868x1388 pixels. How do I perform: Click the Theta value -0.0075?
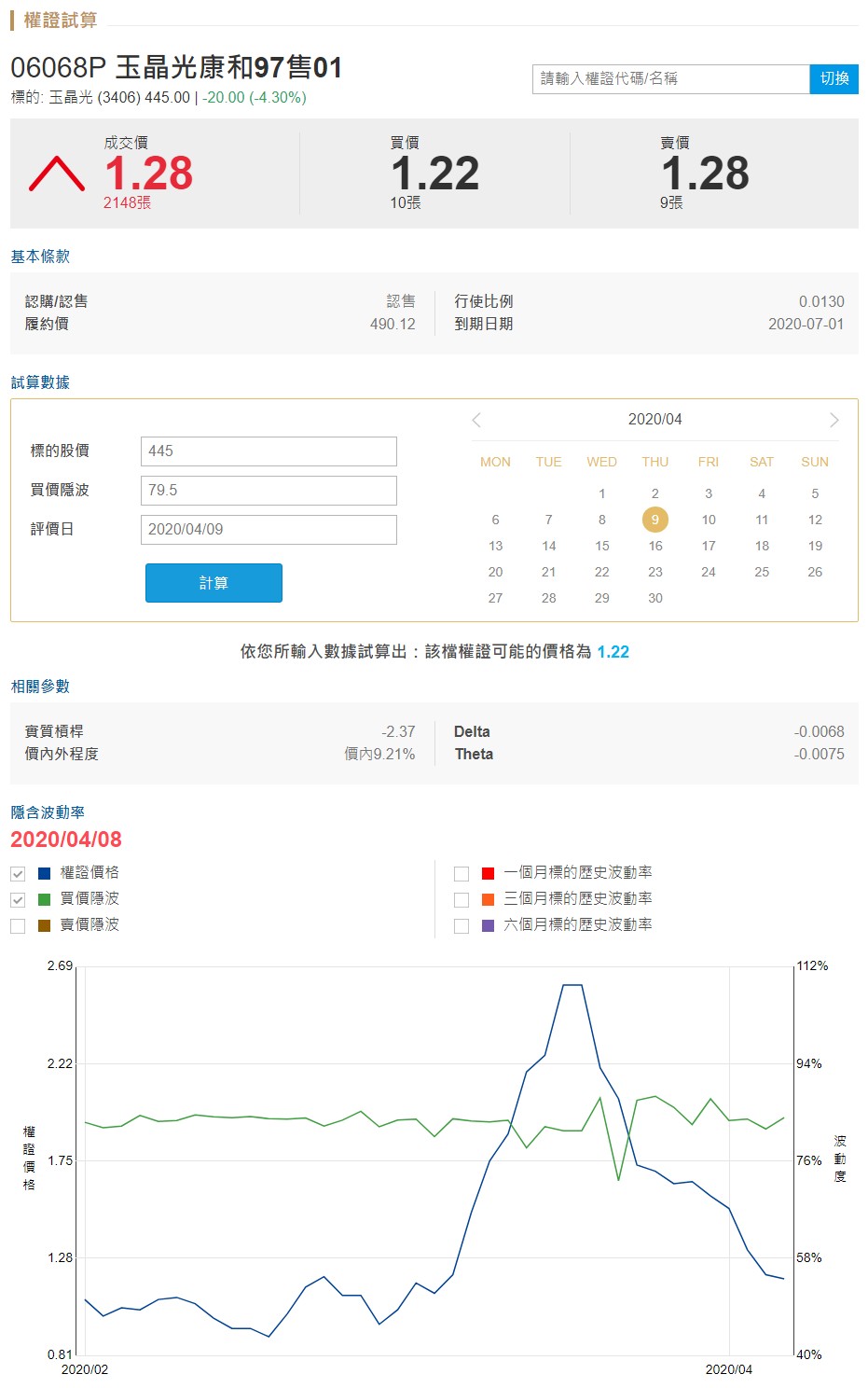click(x=820, y=755)
